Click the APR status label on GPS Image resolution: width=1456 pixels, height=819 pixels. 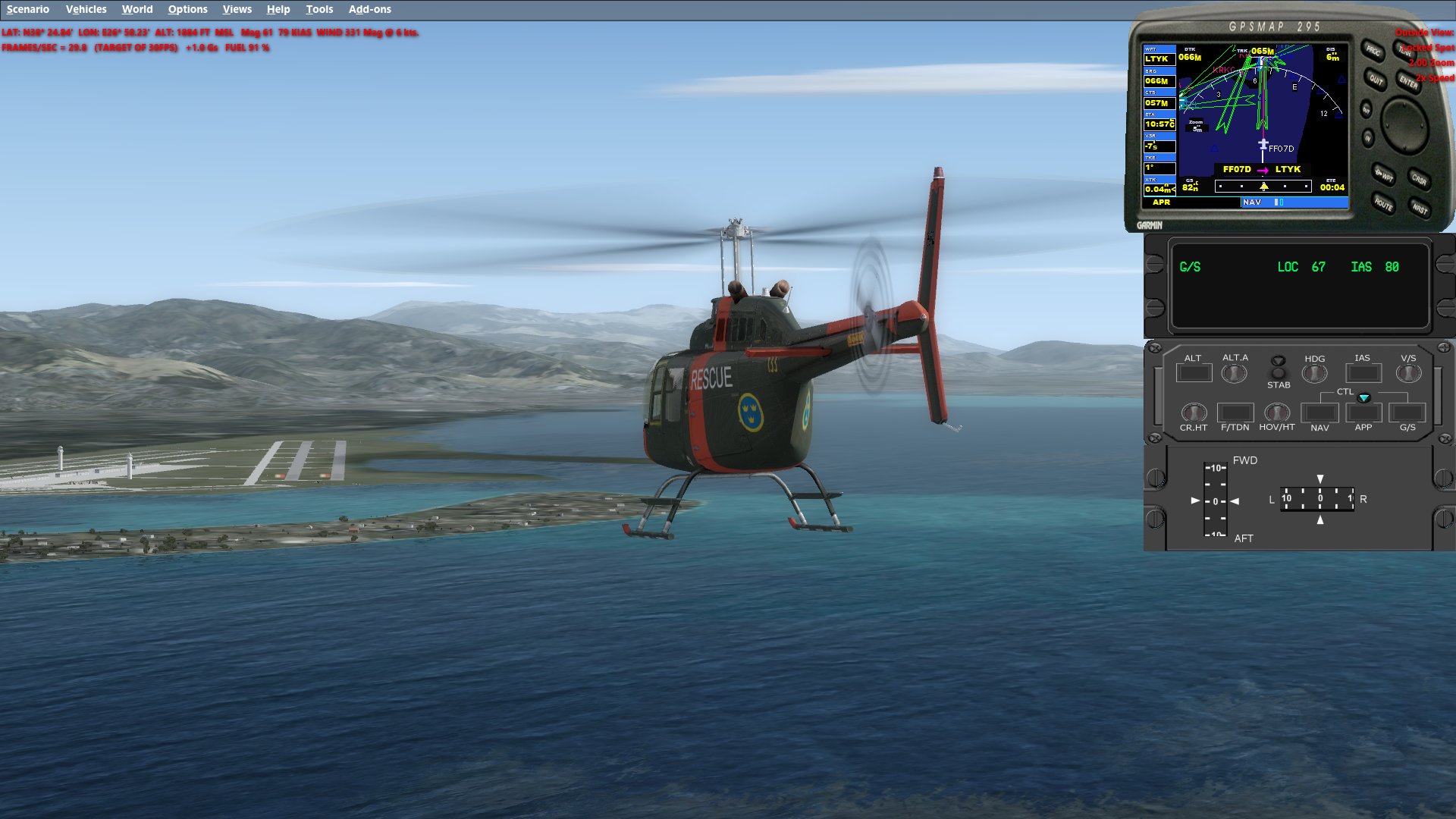(x=1161, y=202)
